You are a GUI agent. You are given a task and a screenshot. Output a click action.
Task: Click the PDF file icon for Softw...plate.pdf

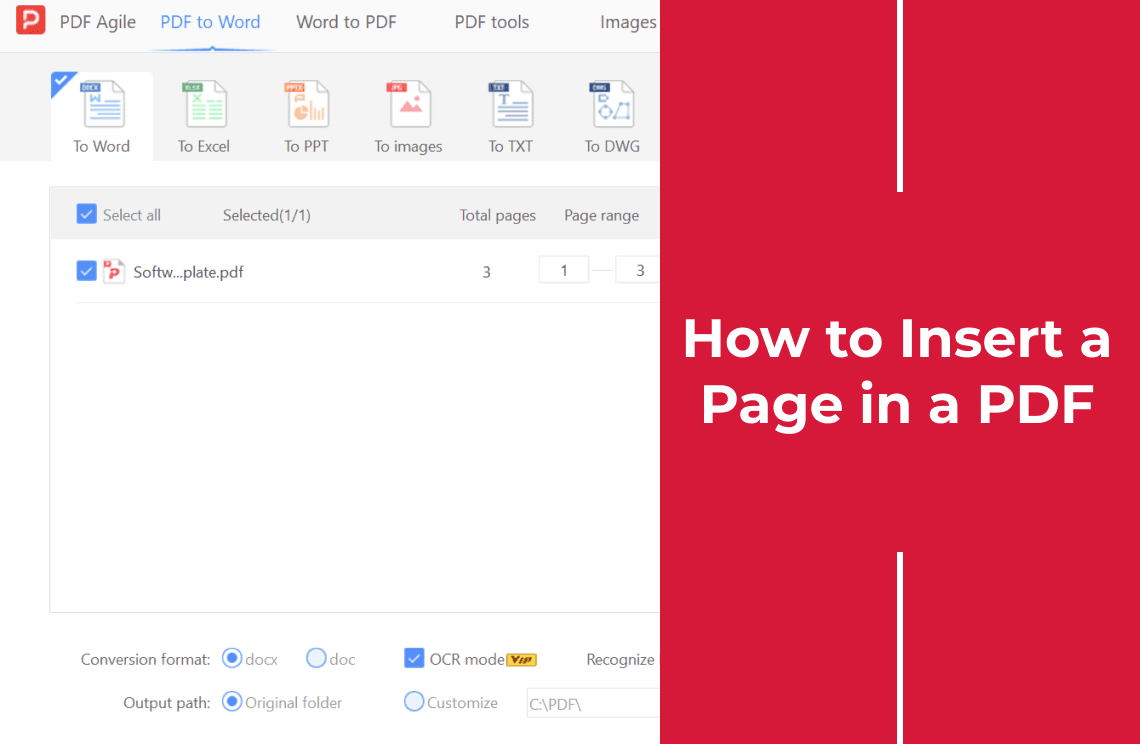click(x=113, y=271)
